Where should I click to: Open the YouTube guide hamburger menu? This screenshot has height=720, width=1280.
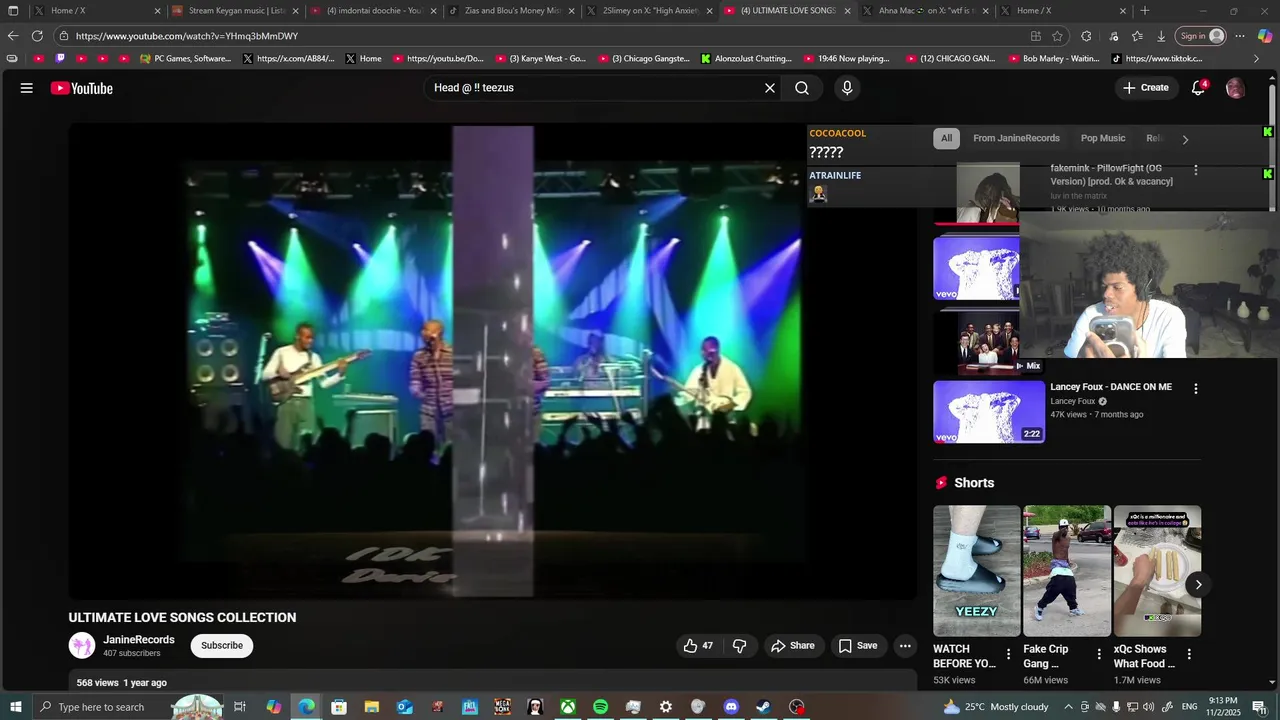[x=27, y=88]
